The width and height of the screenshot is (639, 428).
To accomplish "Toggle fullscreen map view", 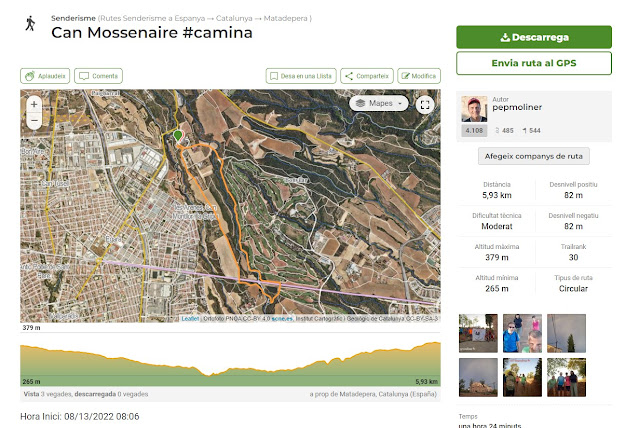I will [425, 105].
